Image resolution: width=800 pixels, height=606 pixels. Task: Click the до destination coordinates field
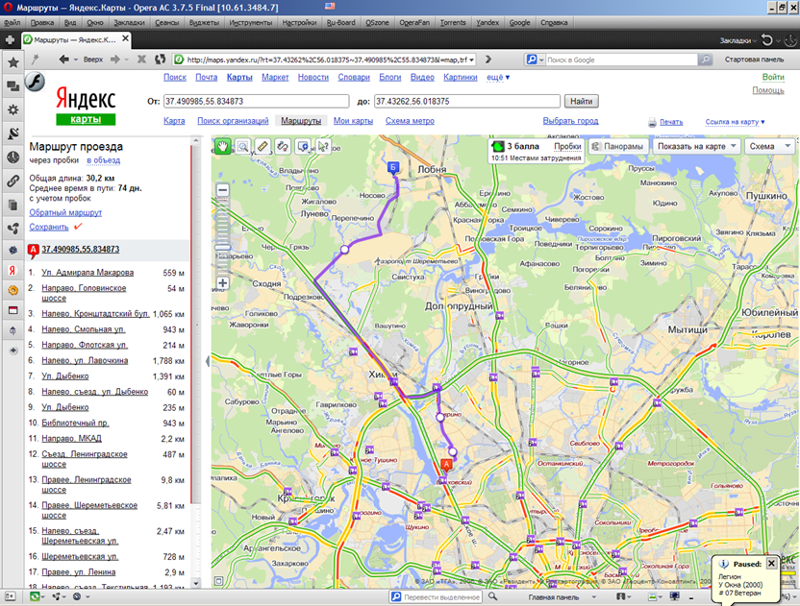467,102
